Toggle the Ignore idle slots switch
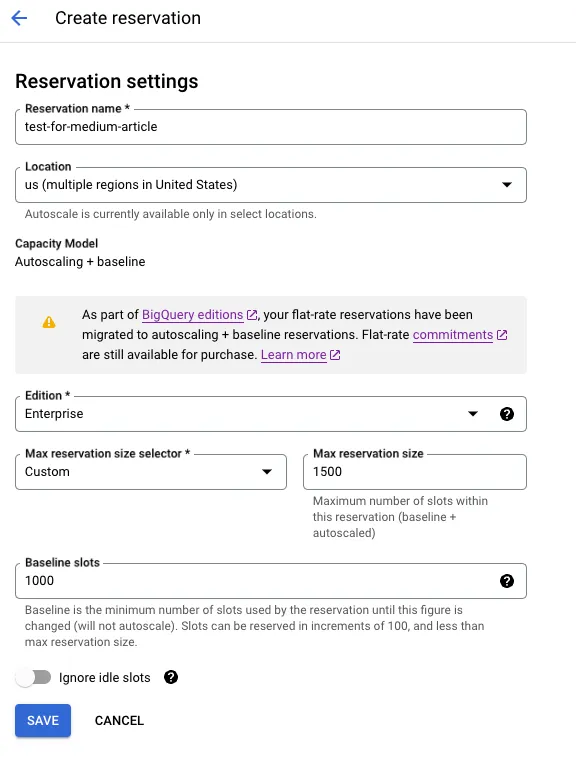Screen dimensions: 576x769 (x=33, y=678)
